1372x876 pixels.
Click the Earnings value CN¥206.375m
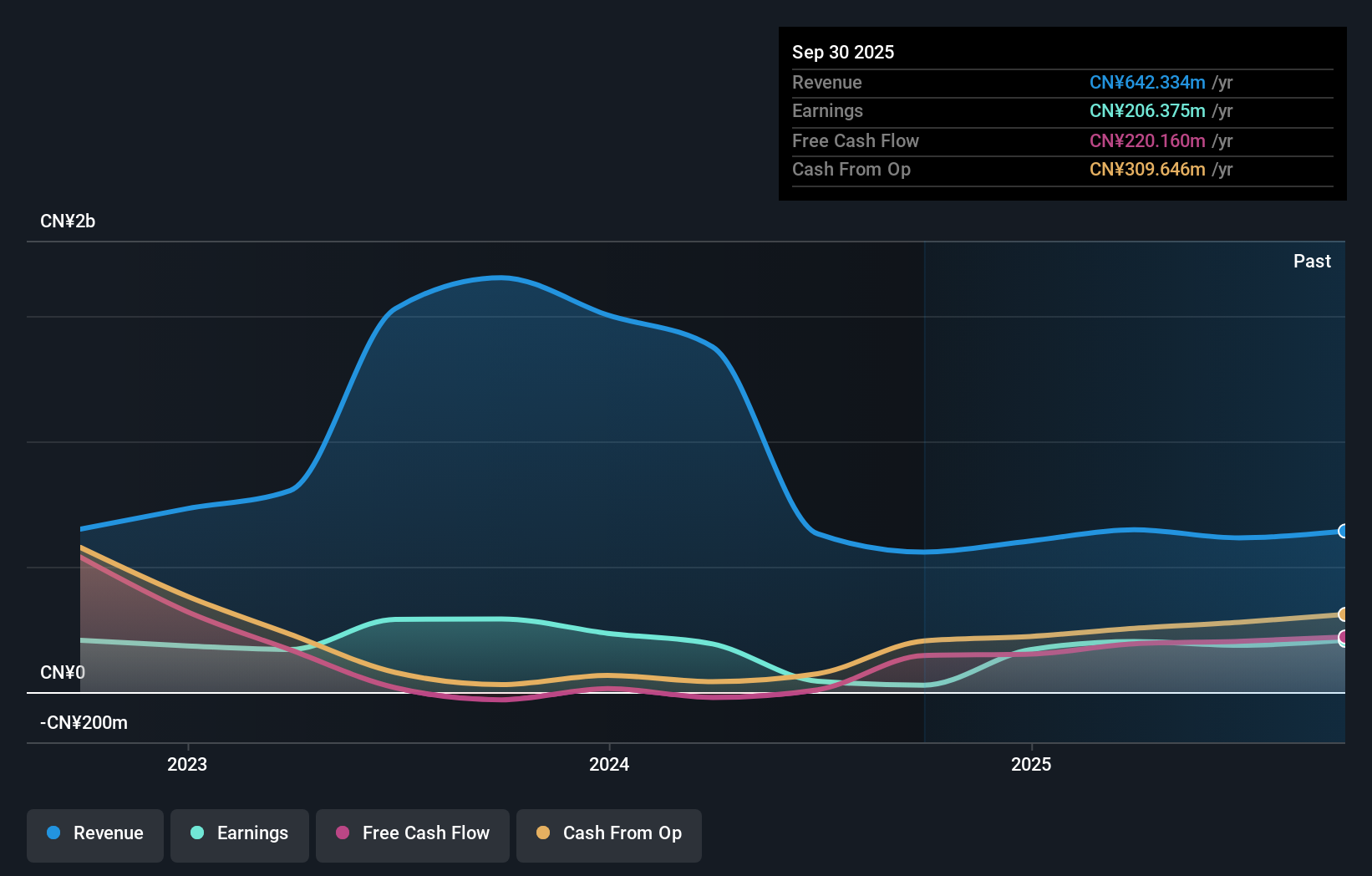(1146, 110)
